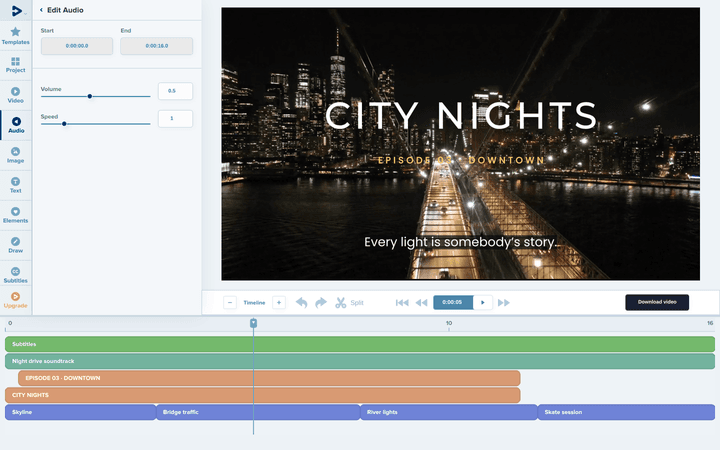
Task: Click the Download video button
Action: (657, 302)
